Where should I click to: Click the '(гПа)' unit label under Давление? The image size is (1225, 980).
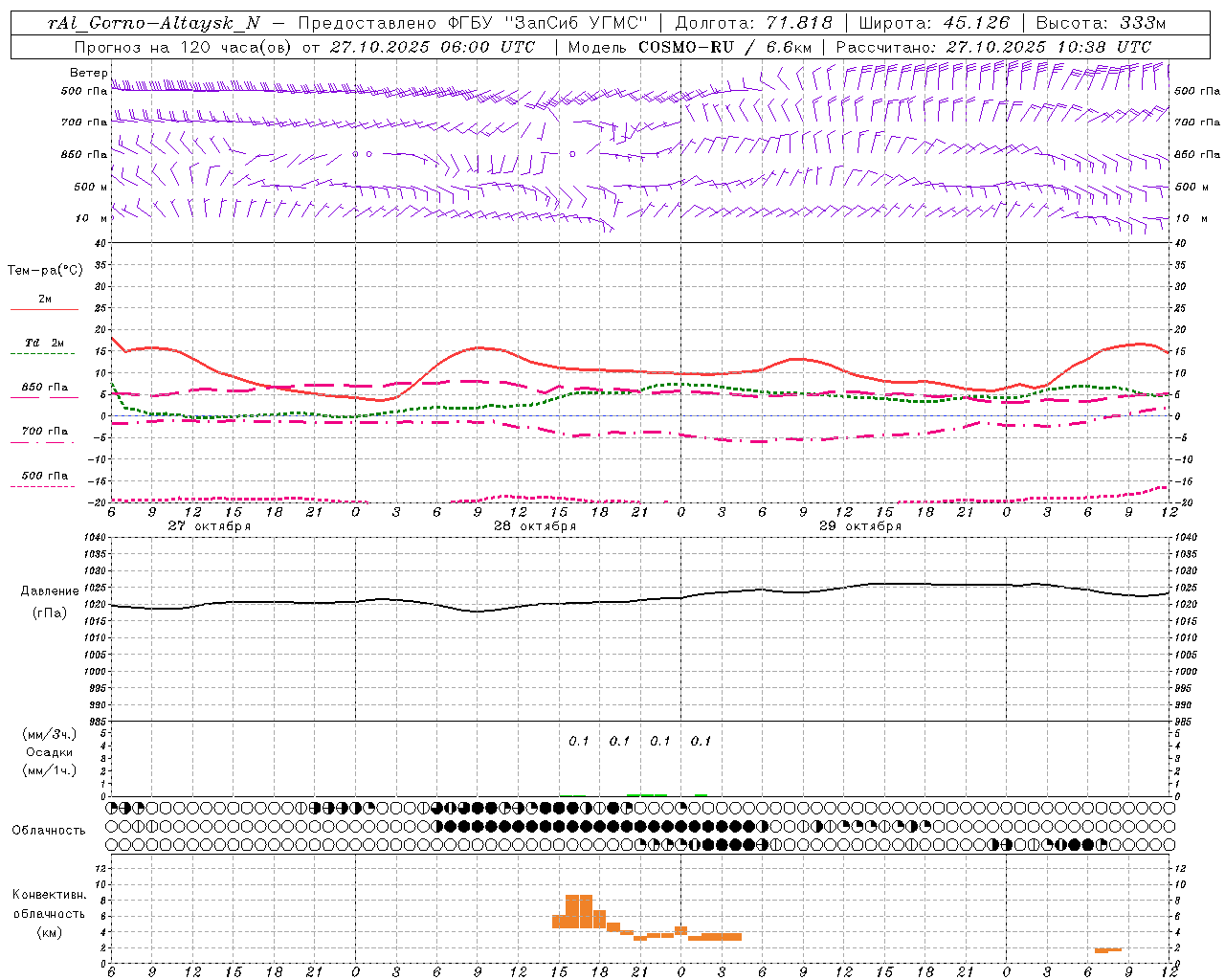(50, 613)
